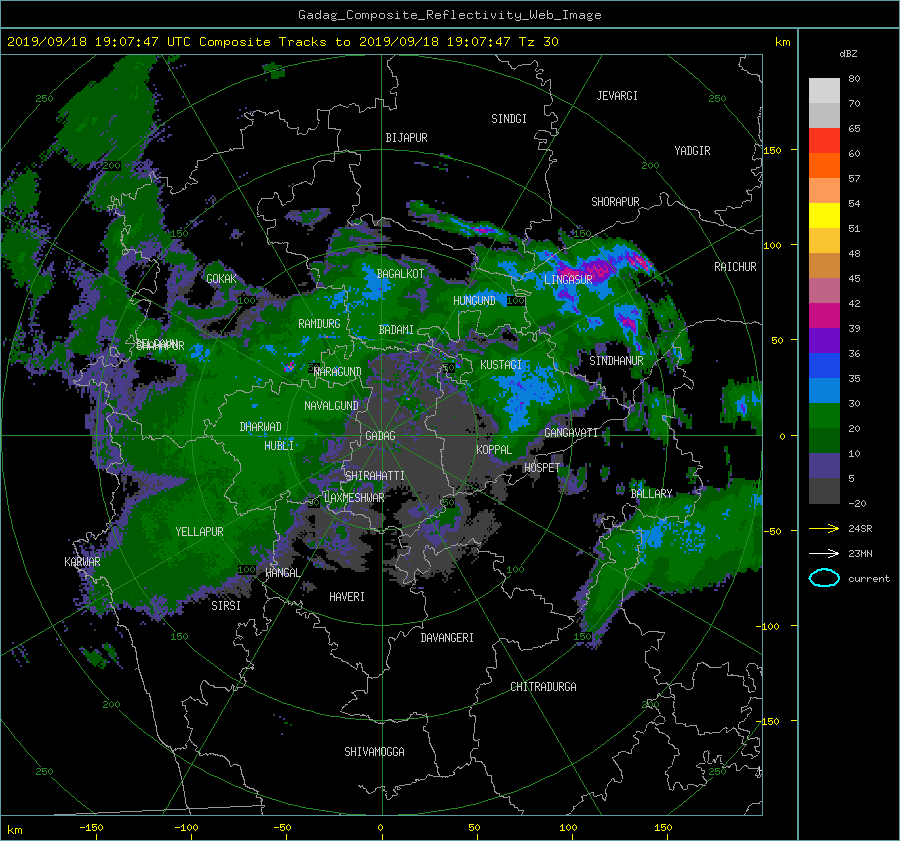Click the SIRSI city label

pos(226,606)
